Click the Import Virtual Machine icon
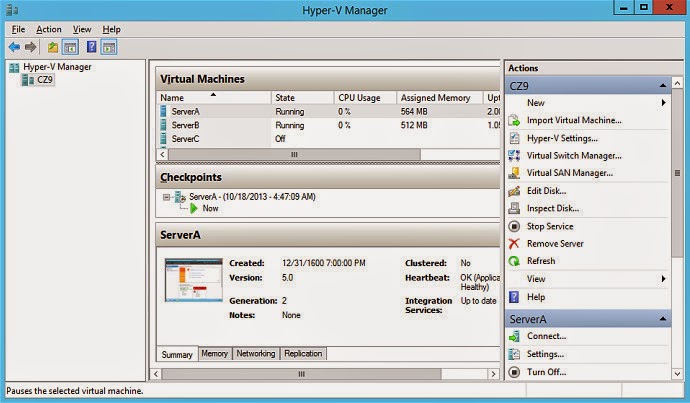 coord(514,120)
